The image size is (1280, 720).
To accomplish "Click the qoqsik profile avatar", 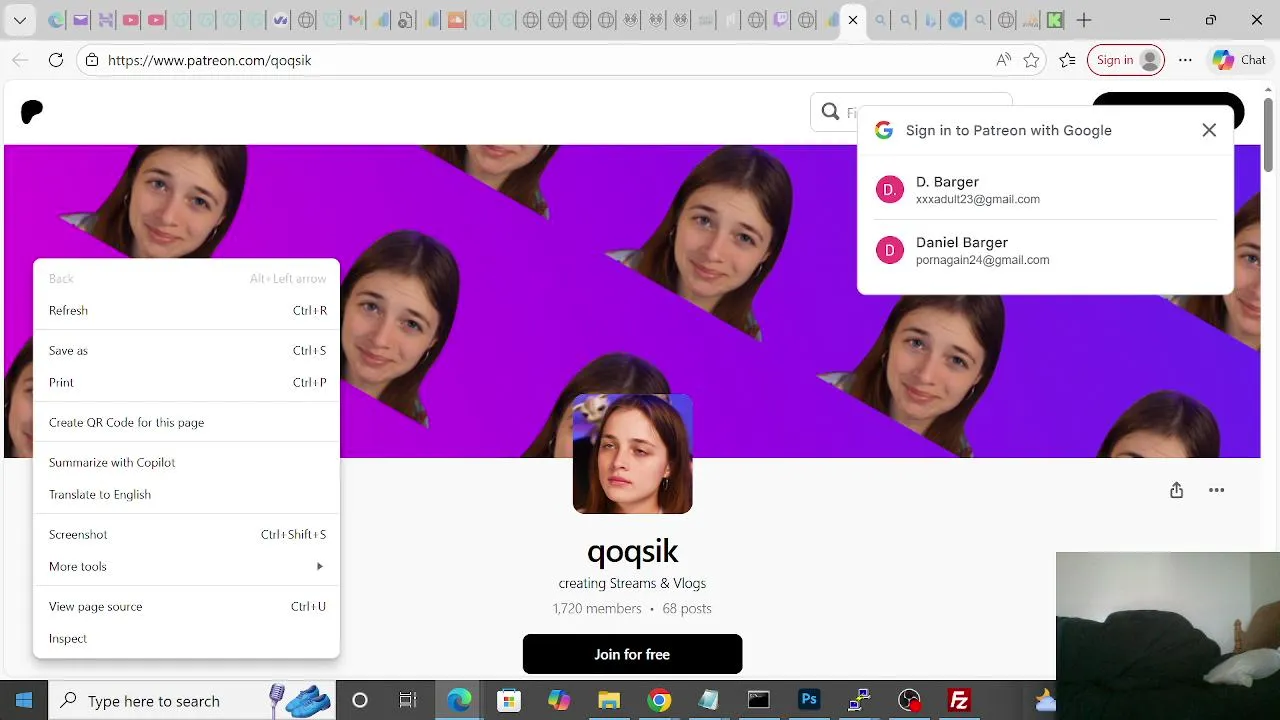I will click(632, 454).
